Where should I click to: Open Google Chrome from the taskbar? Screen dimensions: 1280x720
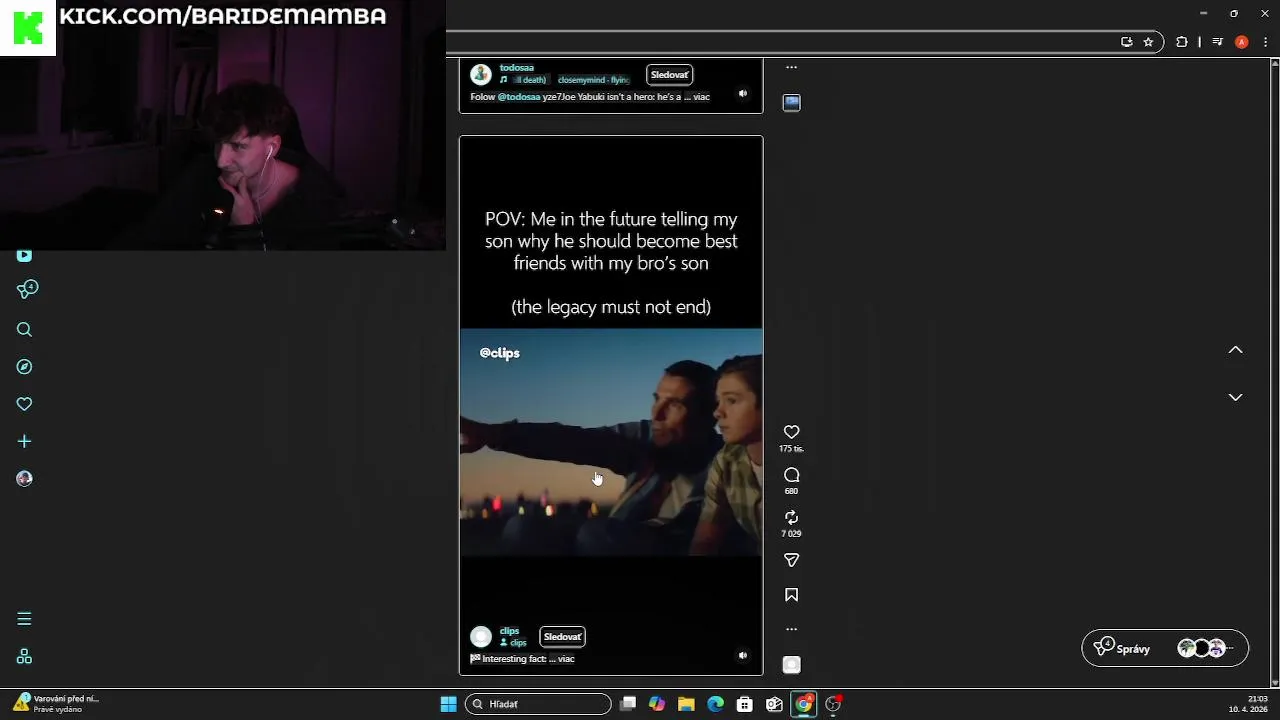pyautogui.click(x=803, y=704)
